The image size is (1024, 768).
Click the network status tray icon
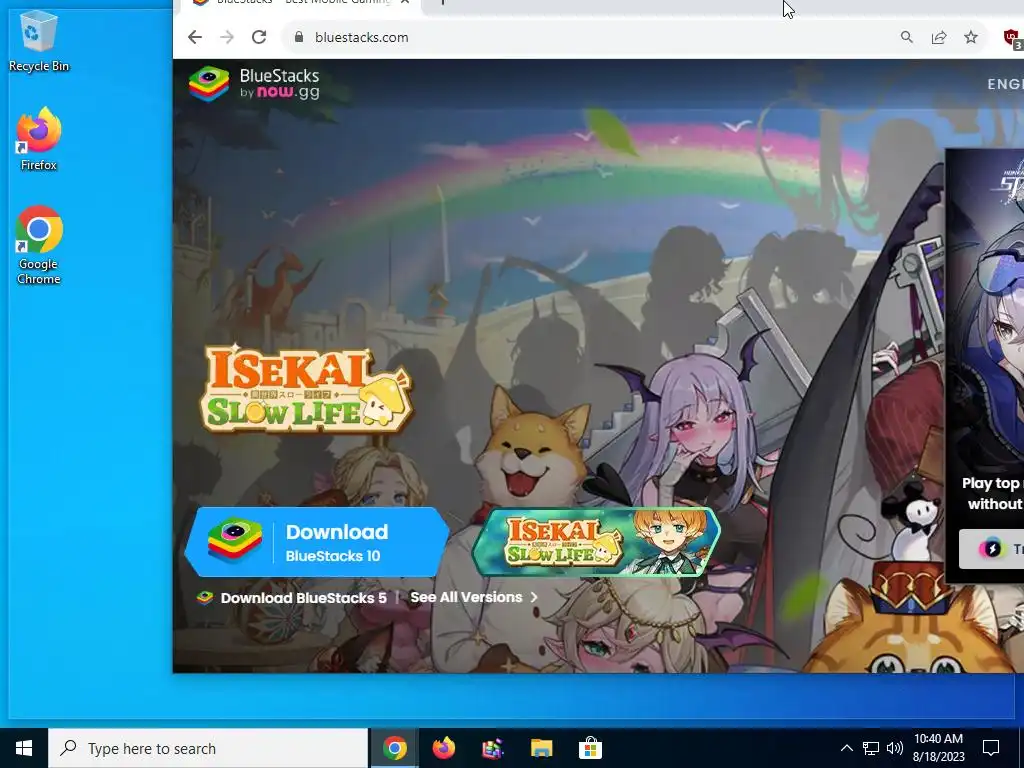[x=871, y=748]
